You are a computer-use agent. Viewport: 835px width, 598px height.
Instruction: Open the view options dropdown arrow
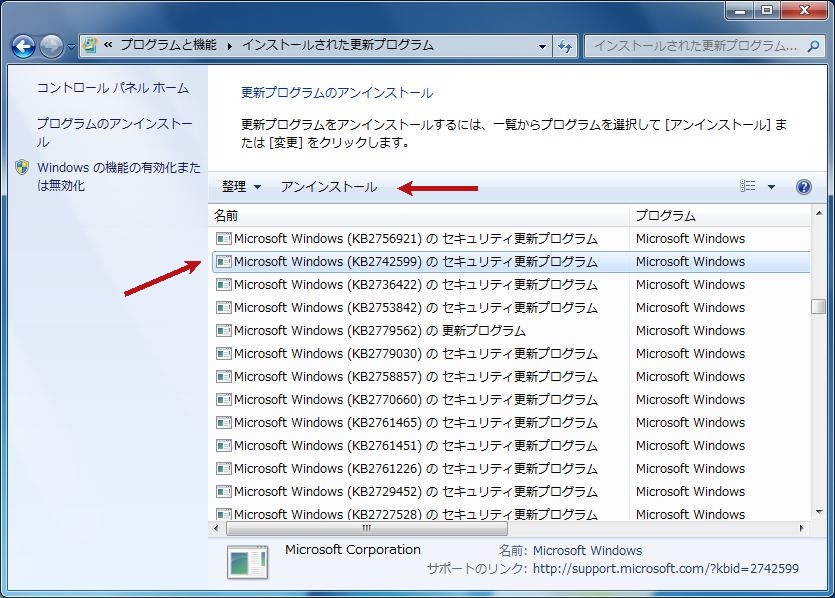[x=771, y=187]
